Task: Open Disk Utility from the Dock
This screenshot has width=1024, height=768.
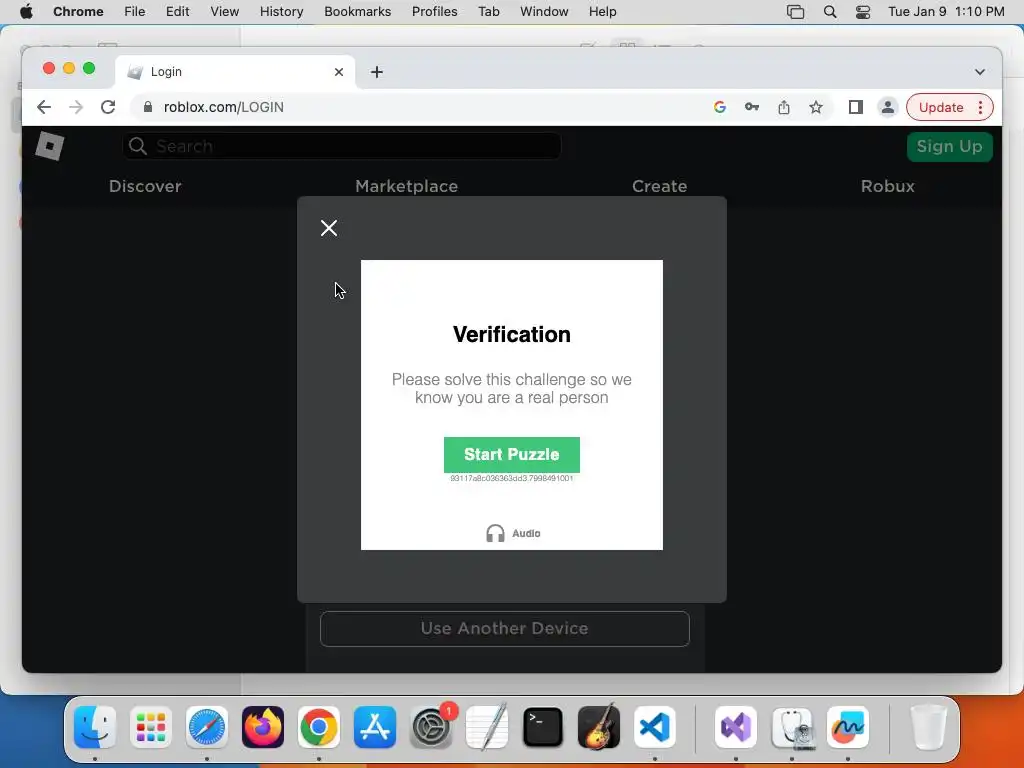Action: click(792, 727)
